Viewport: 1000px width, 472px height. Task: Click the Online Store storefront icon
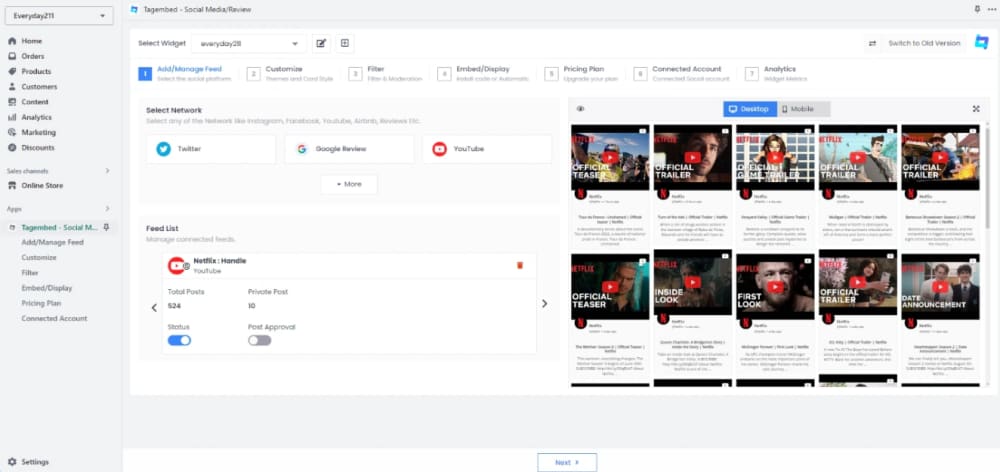coord(12,186)
